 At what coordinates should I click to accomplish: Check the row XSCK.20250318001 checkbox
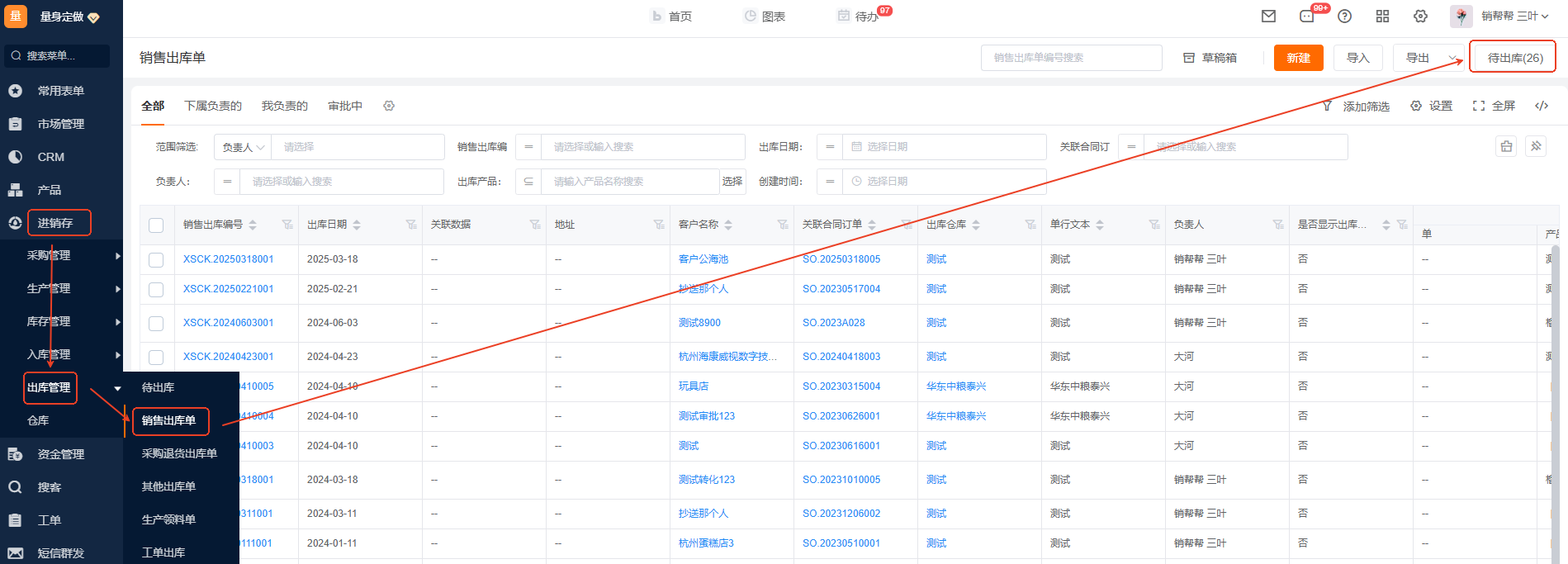tap(156, 260)
